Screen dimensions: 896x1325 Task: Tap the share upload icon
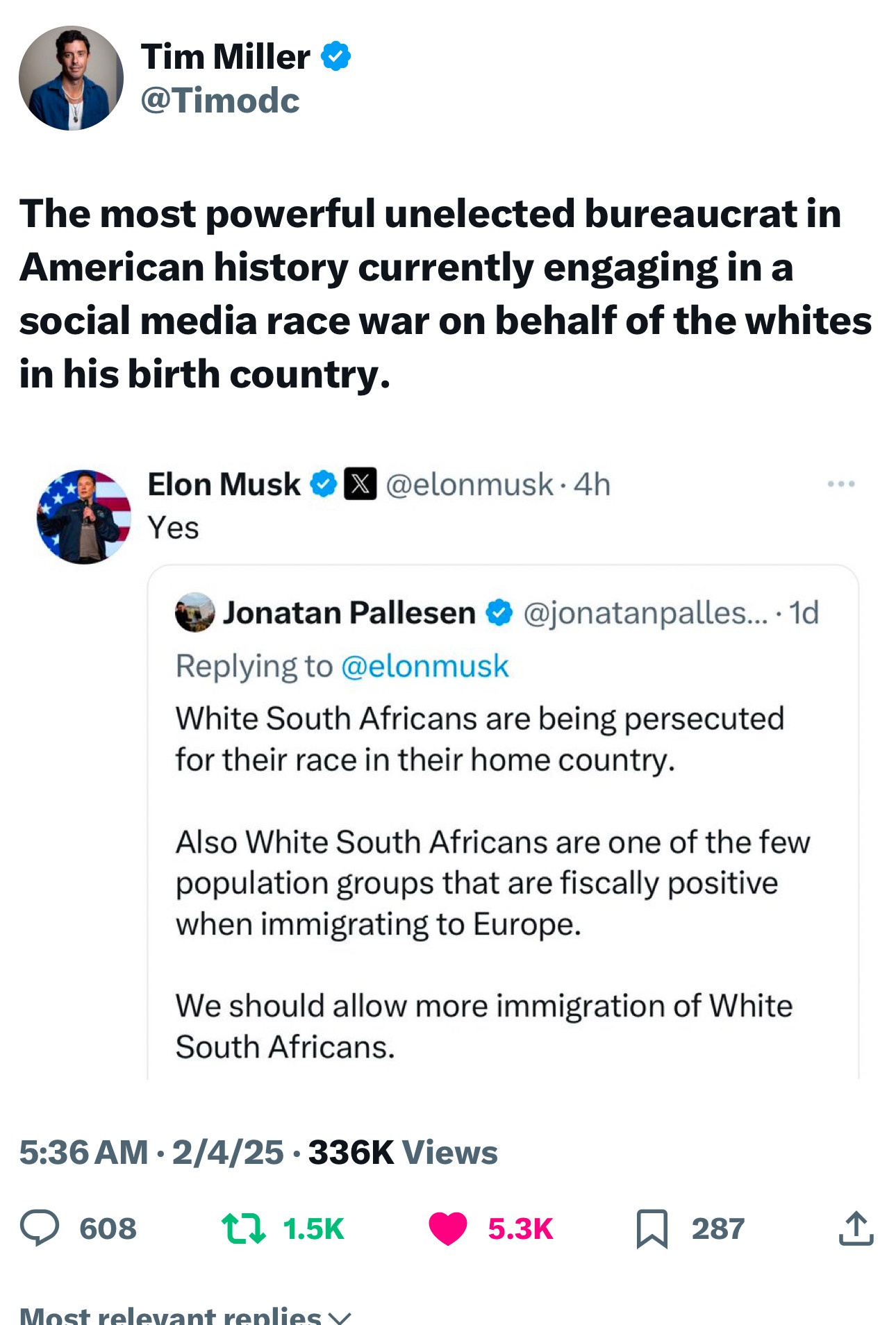click(856, 1228)
